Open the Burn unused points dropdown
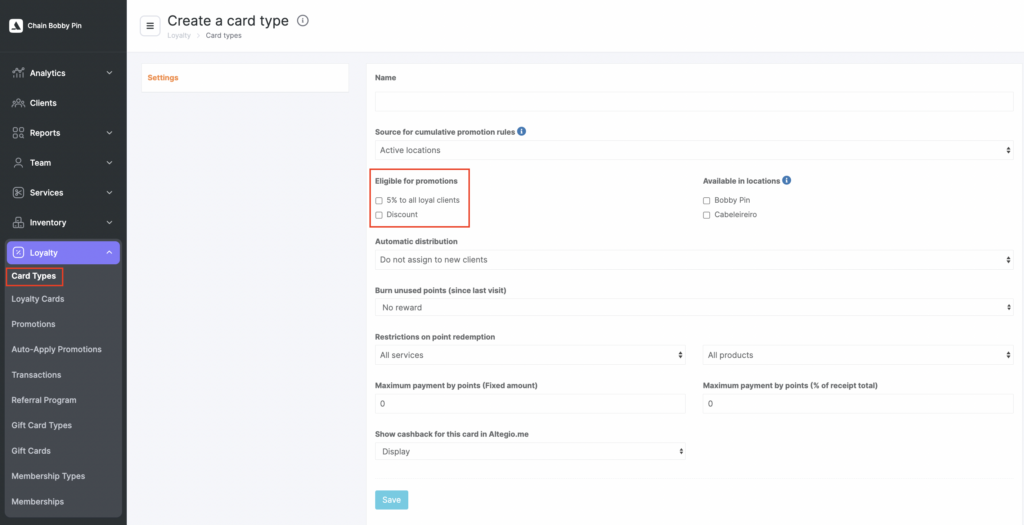1024x525 pixels. 694,307
